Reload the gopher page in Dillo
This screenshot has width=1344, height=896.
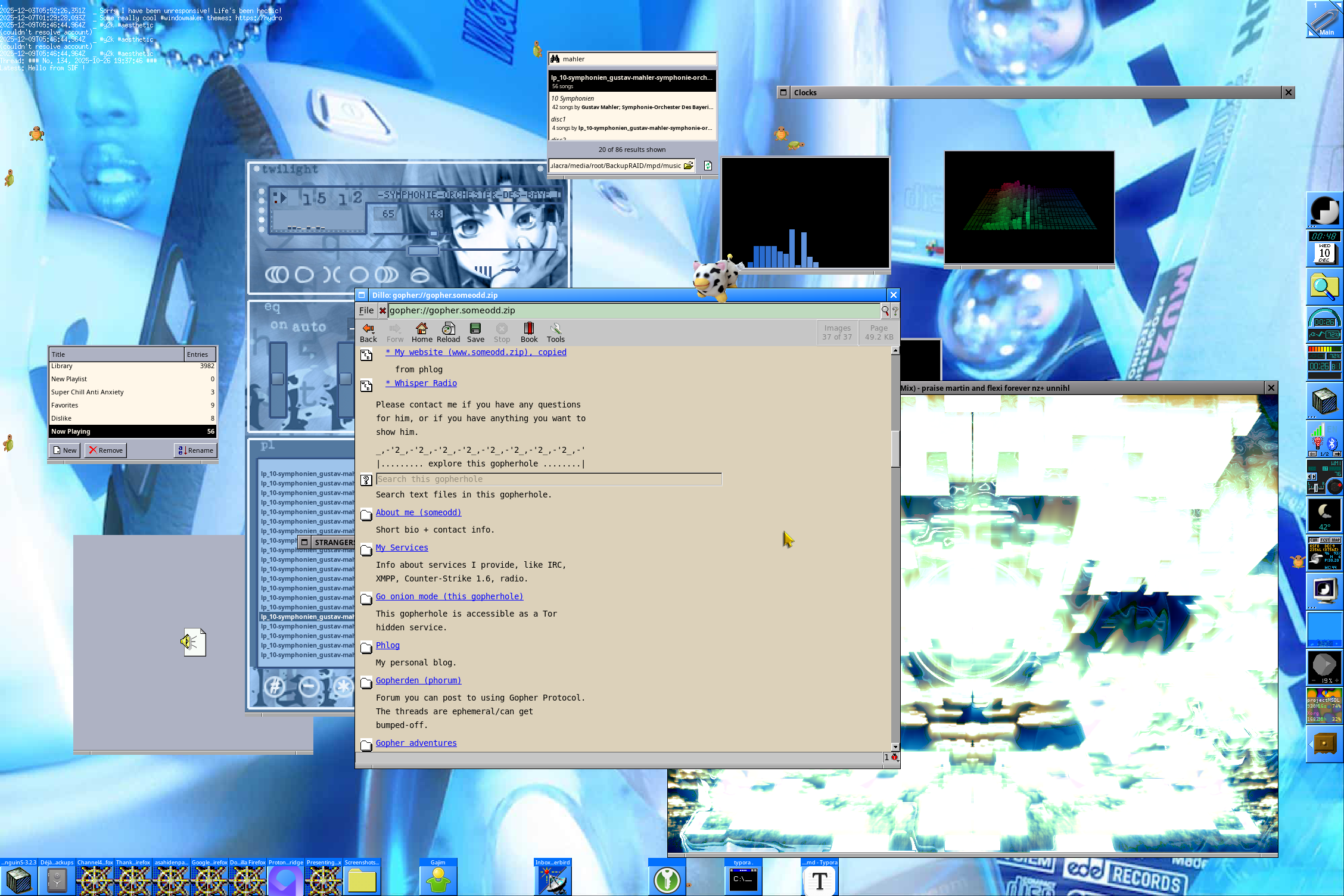pyautogui.click(x=448, y=332)
